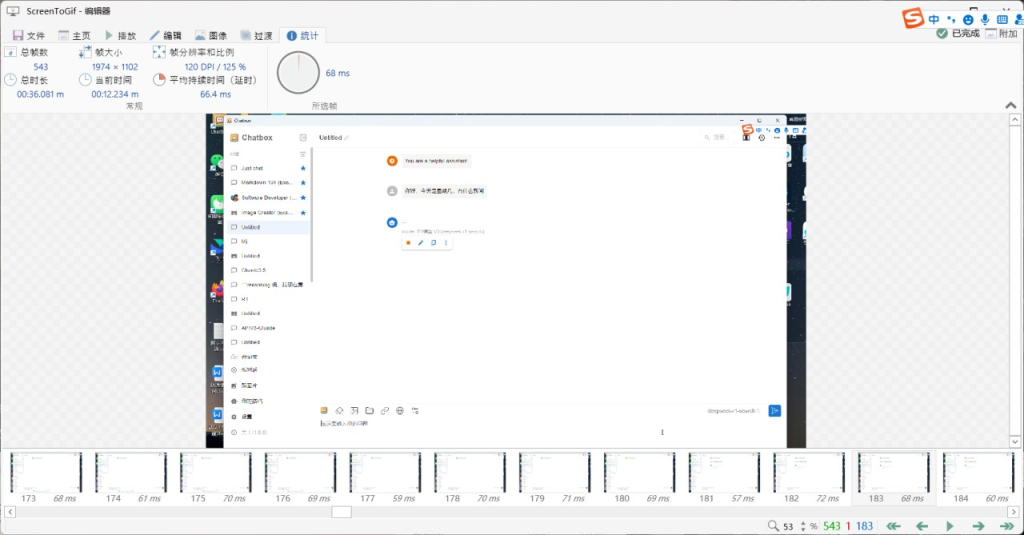Click the Sogou input method logo
The height and width of the screenshot is (535, 1024).
pos(912,19)
